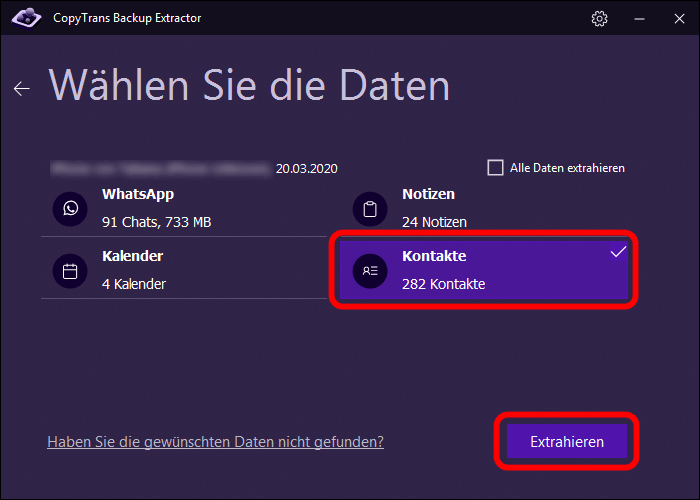Select the WhatsApp data title
Image resolution: width=700 pixels, height=500 pixels.
(138, 194)
